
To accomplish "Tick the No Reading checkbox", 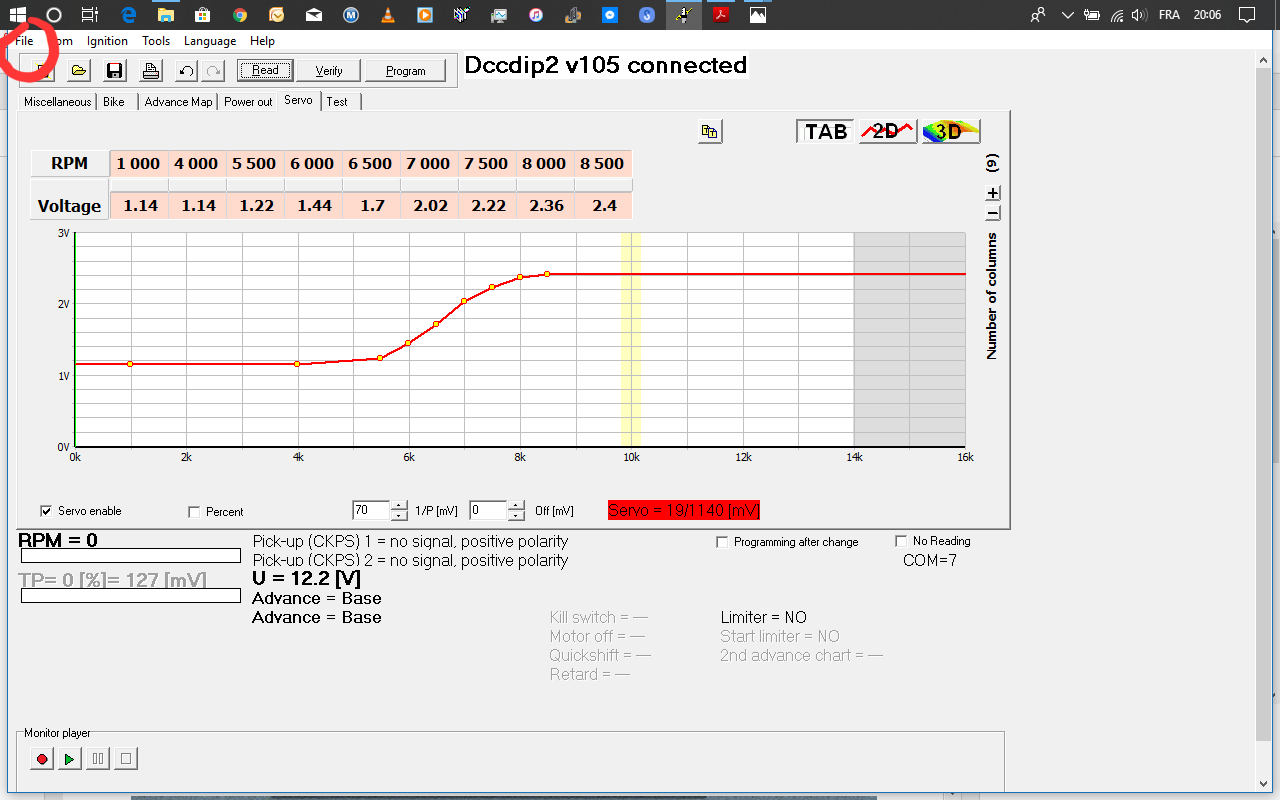I will 901,541.
